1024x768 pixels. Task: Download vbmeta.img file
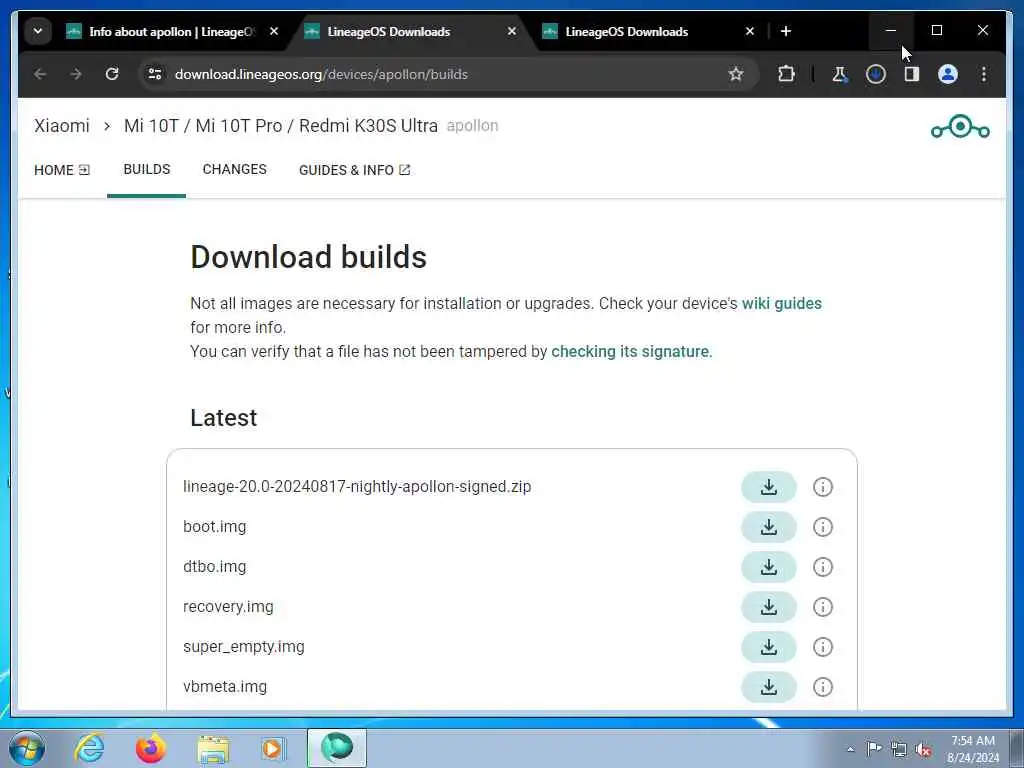click(x=769, y=686)
